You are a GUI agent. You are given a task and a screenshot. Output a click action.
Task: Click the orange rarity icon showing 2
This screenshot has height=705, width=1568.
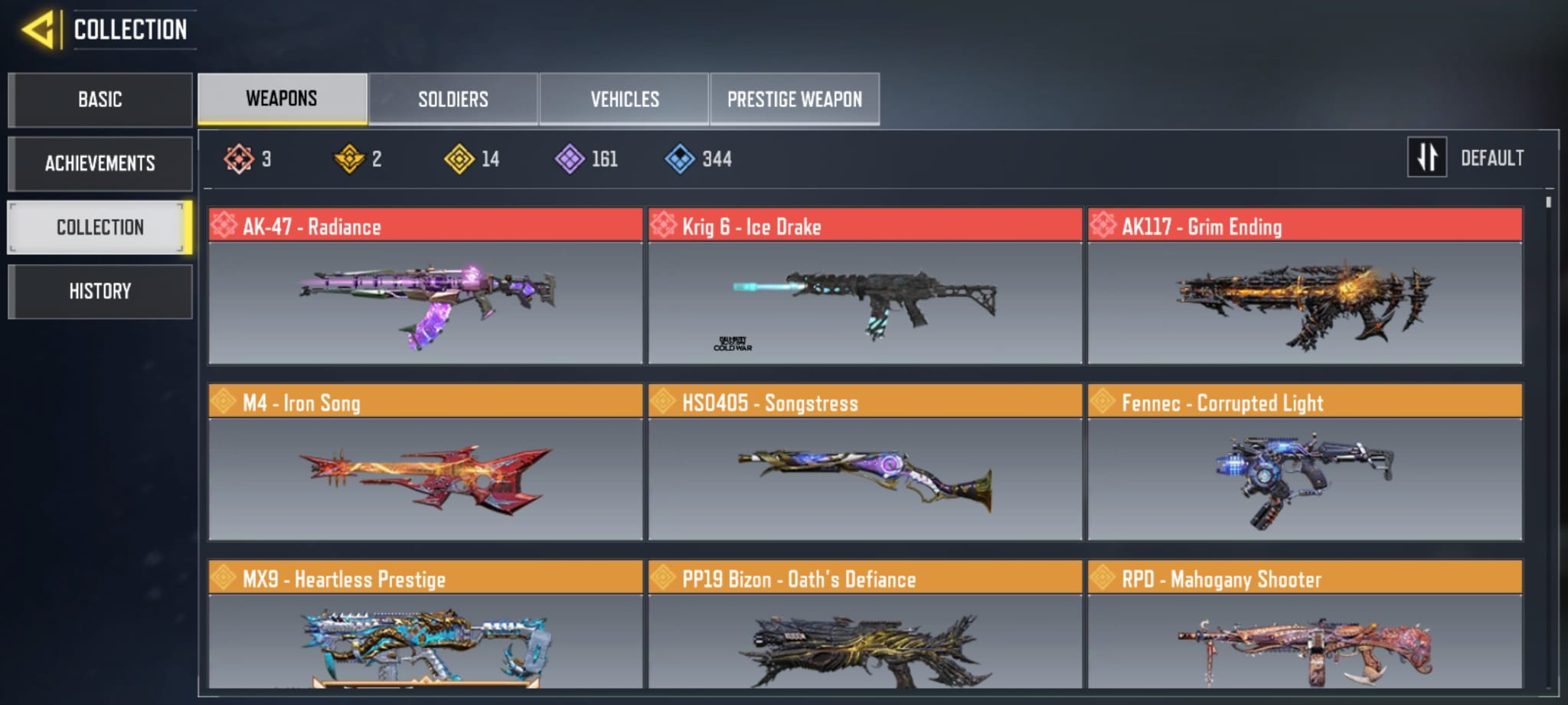349,159
